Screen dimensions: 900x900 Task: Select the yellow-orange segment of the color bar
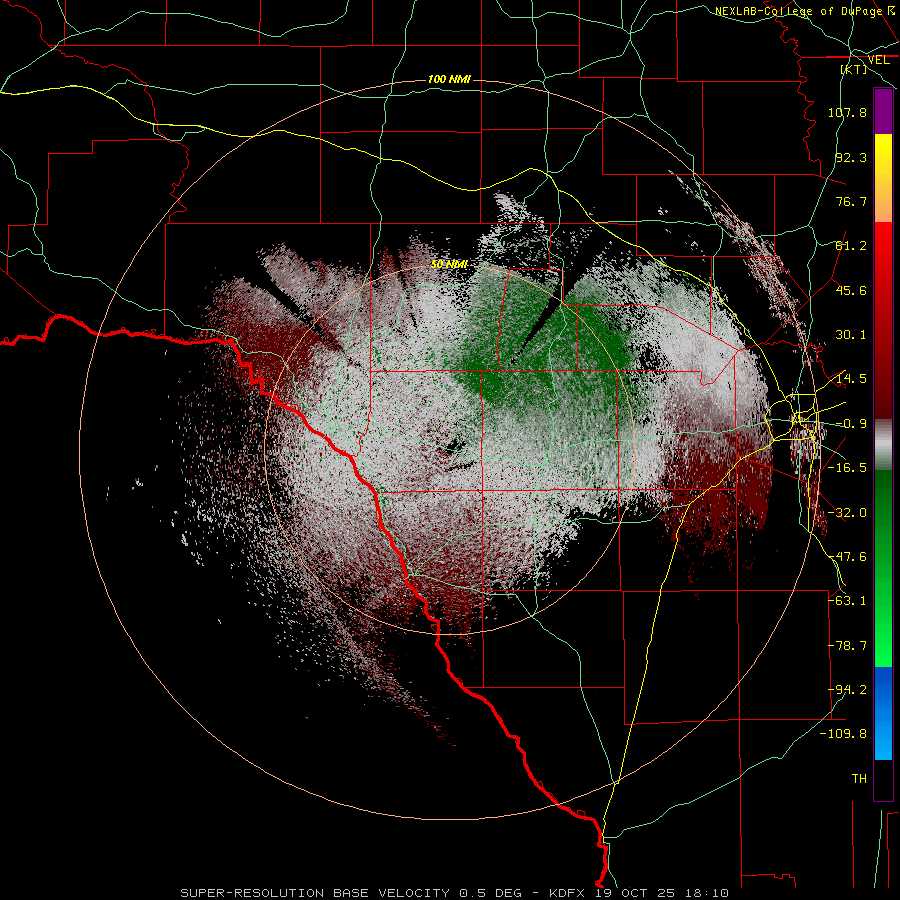[x=883, y=178]
